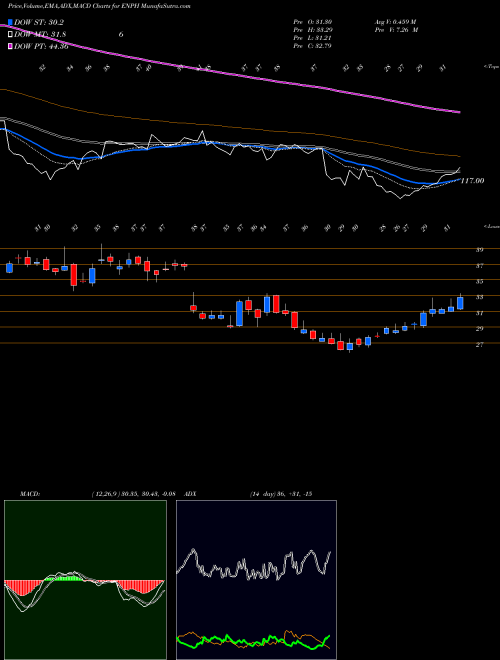Click the '<Tops' label right of the upper chart
The width and height of the screenshot is (500, 660).
coord(491,67)
